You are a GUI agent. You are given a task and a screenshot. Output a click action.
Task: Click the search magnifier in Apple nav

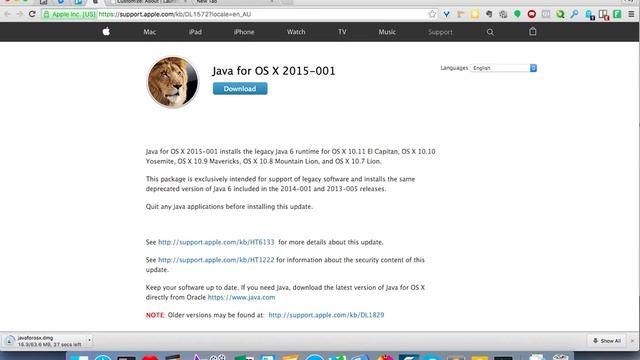(490, 32)
